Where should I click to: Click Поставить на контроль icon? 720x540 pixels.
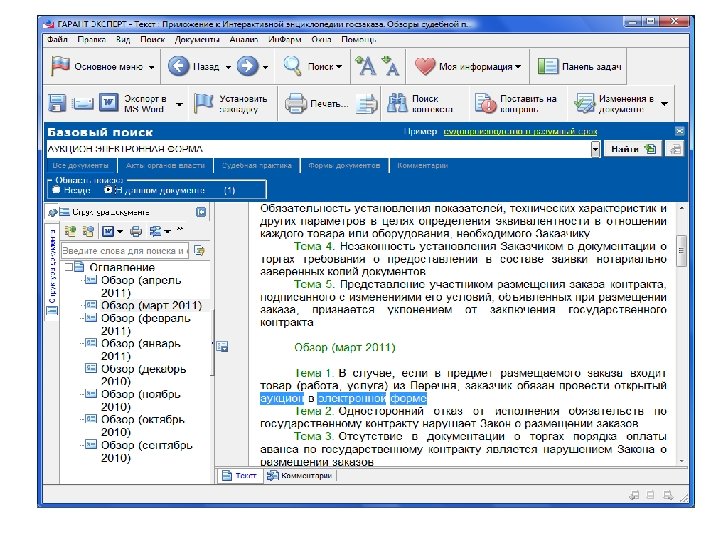485,103
